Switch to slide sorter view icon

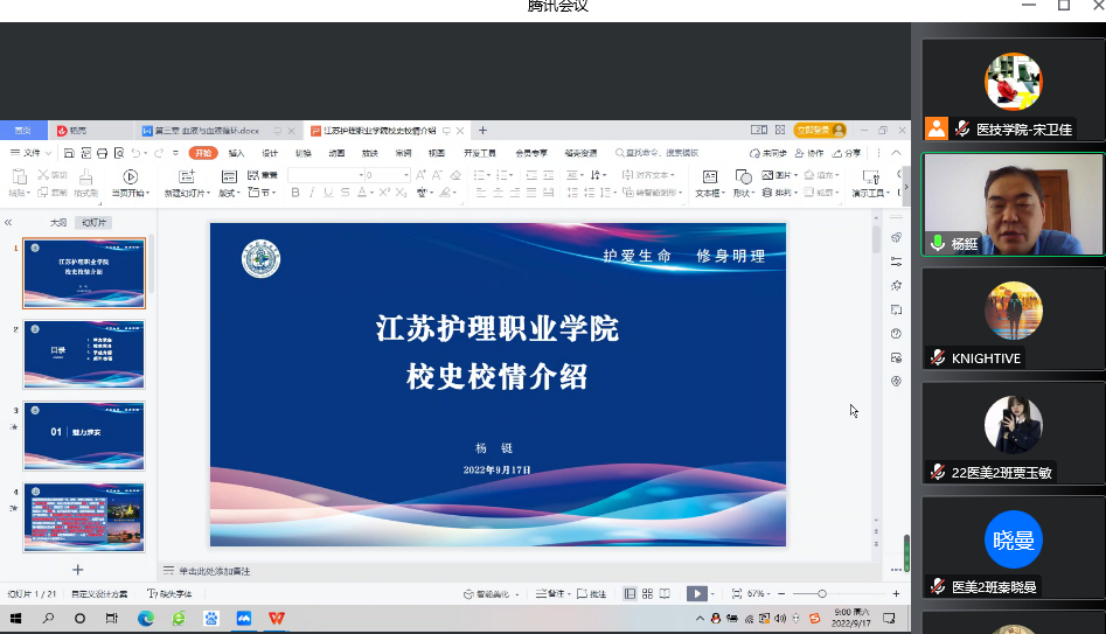click(647, 594)
